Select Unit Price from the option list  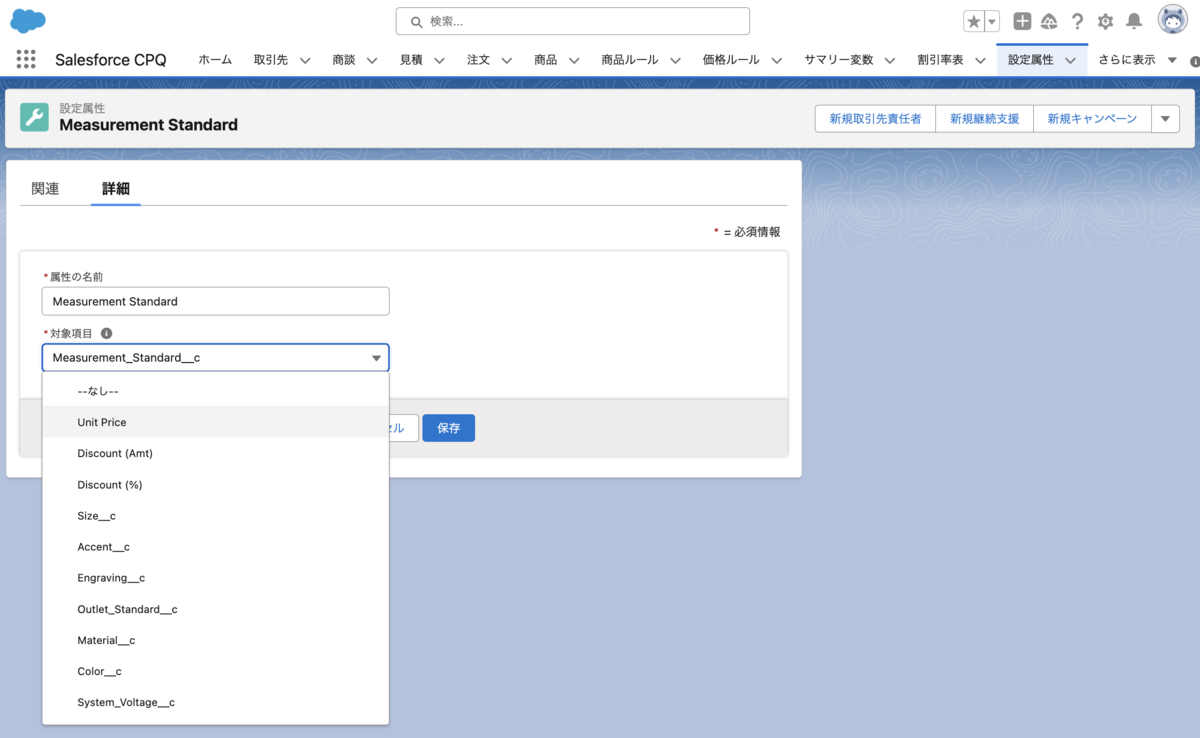pos(102,422)
